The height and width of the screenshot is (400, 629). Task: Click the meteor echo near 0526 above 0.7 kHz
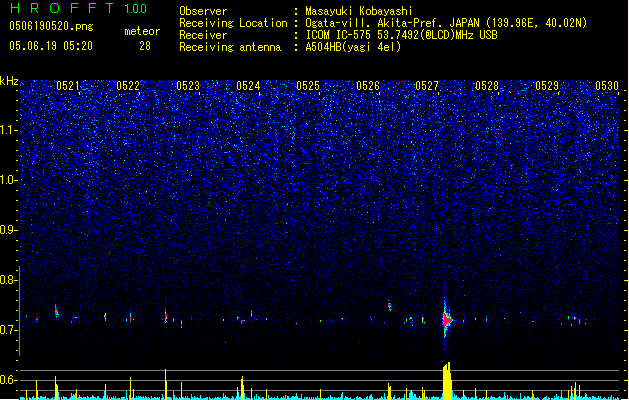389,306
